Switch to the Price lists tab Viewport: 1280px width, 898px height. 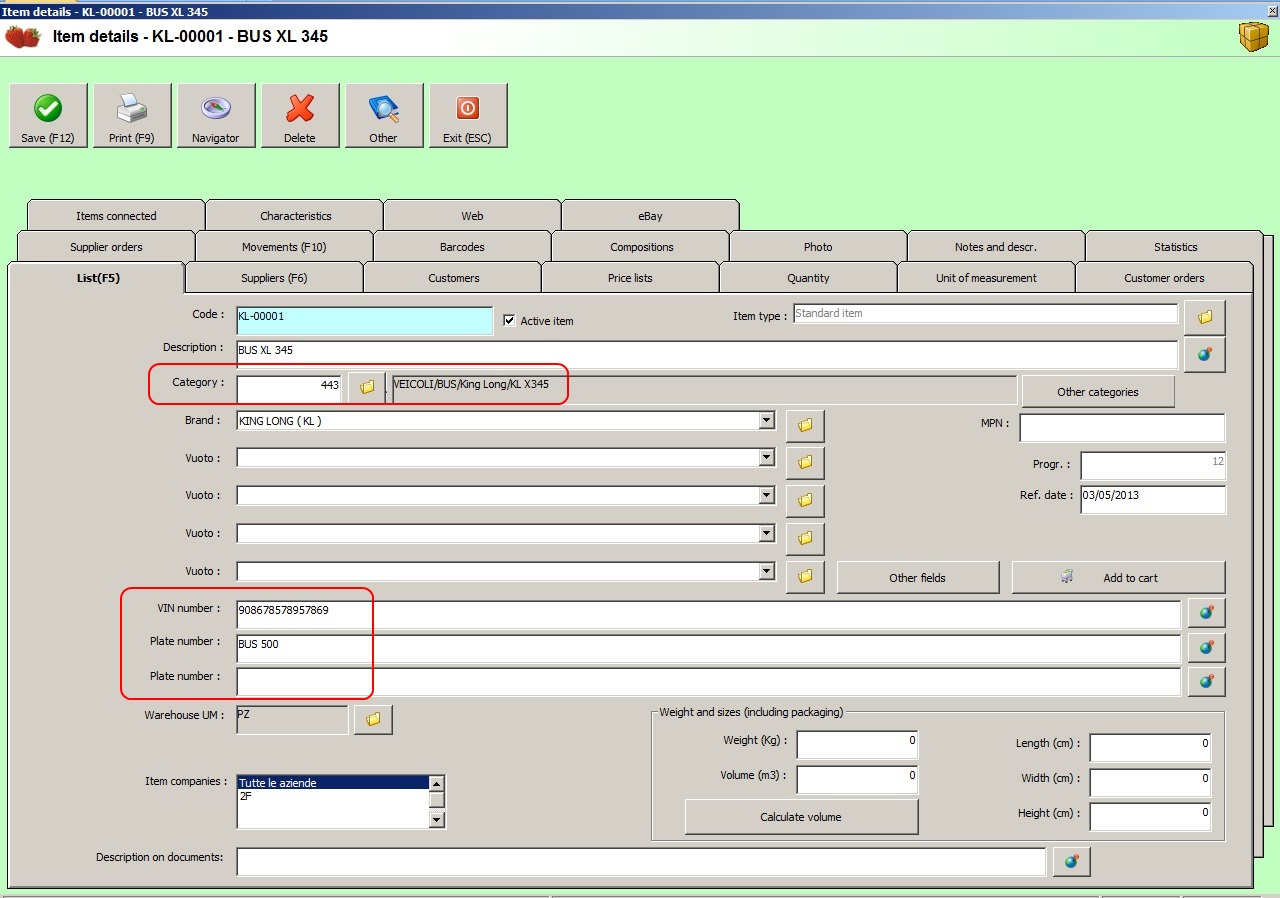coord(630,278)
